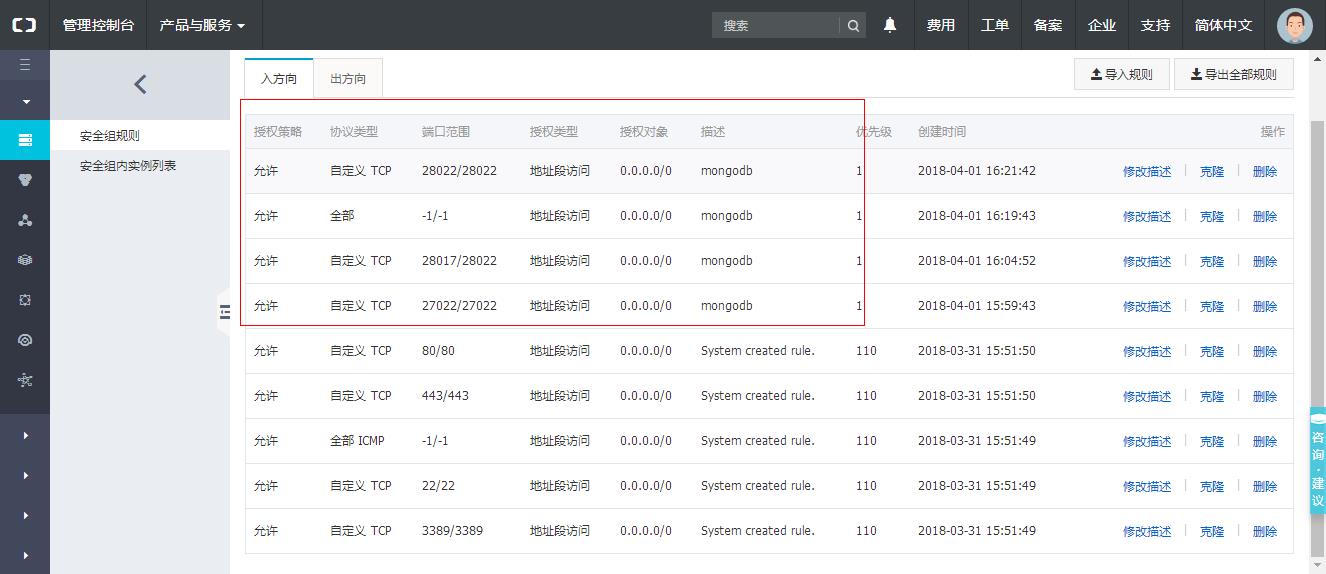The height and width of the screenshot is (574, 1326).
Task: Click the 27022/27022 port range cell
Action: (x=459, y=306)
